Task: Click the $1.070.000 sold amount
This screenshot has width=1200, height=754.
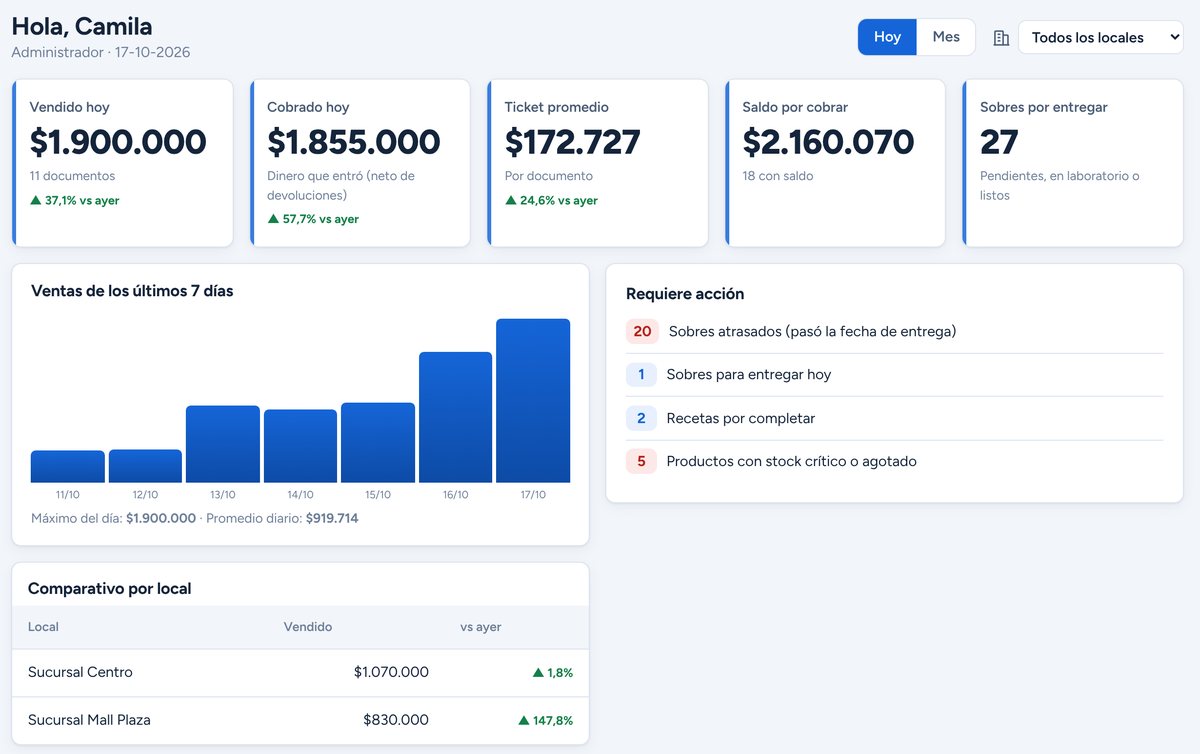Action: point(391,672)
